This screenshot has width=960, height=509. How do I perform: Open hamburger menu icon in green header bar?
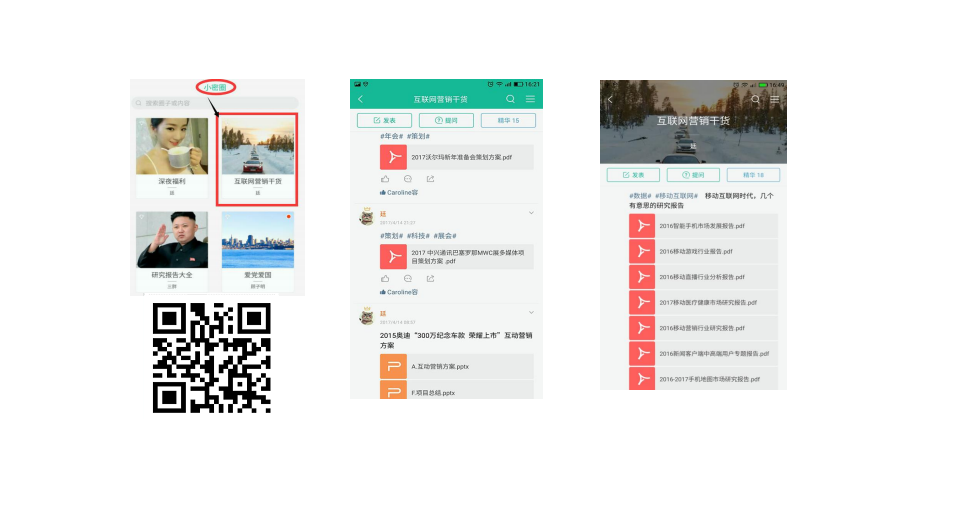point(530,99)
